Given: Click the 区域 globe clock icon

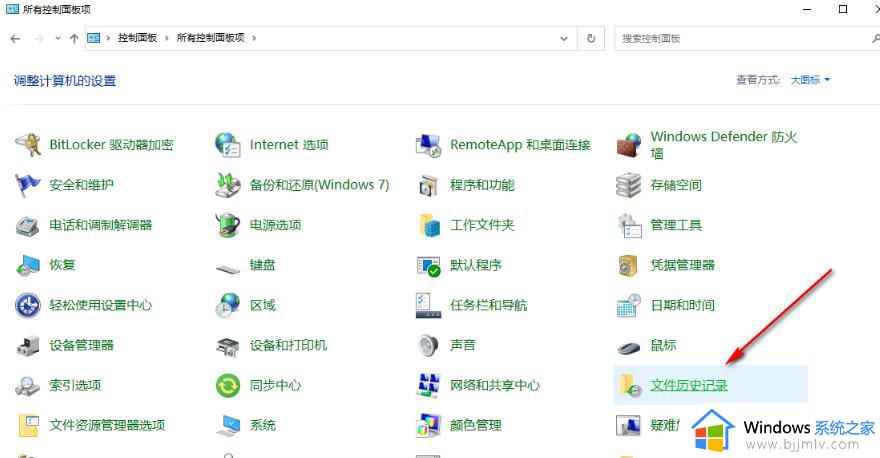Looking at the screenshot, I should (228, 305).
